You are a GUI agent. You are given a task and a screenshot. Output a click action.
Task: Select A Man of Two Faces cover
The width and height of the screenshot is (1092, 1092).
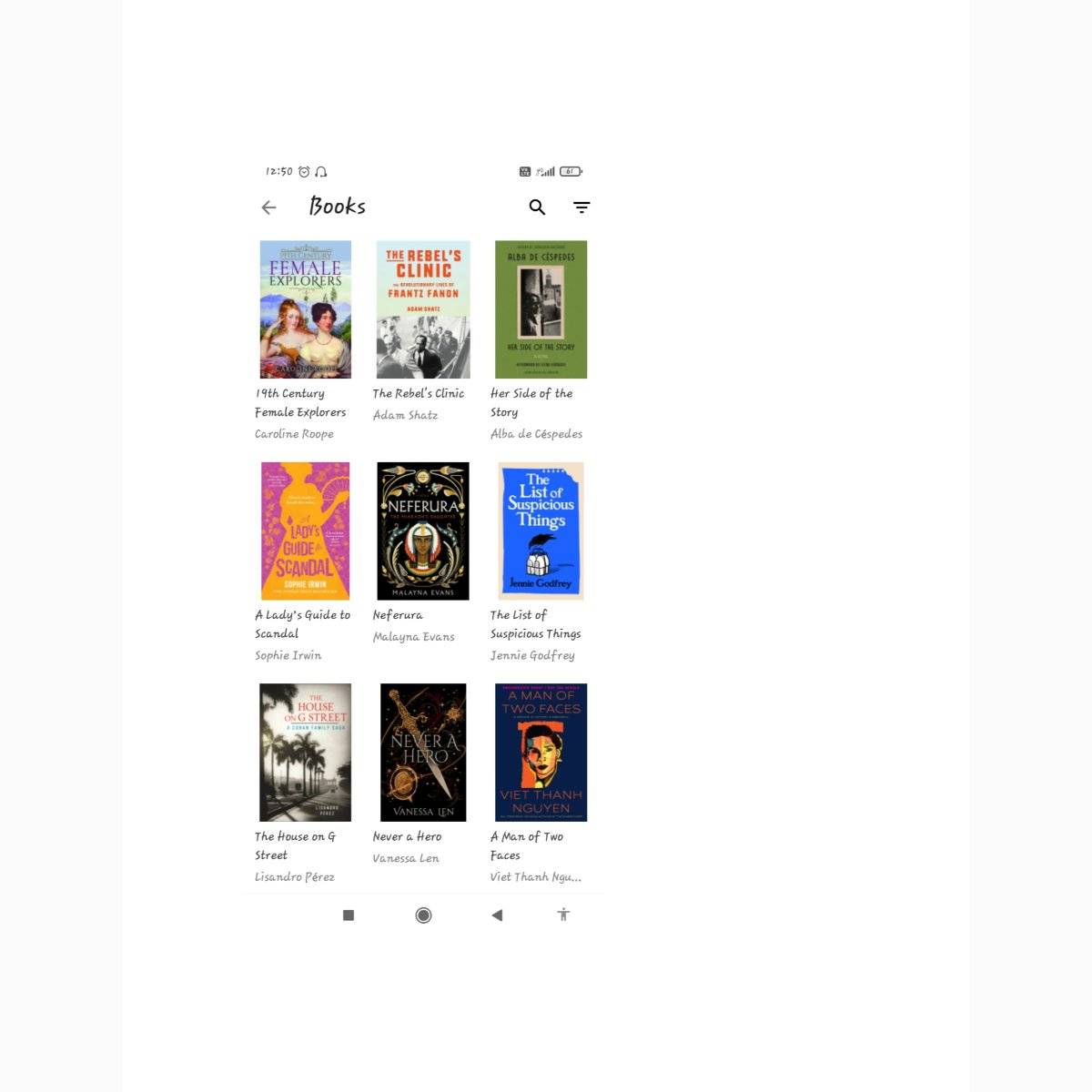coord(541,753)
